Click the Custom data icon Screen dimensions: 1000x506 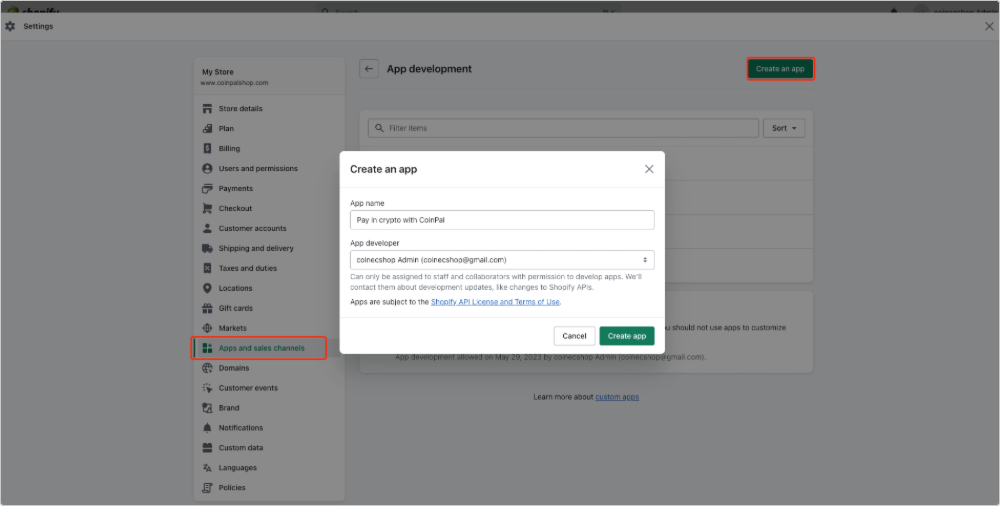(207, 448)
